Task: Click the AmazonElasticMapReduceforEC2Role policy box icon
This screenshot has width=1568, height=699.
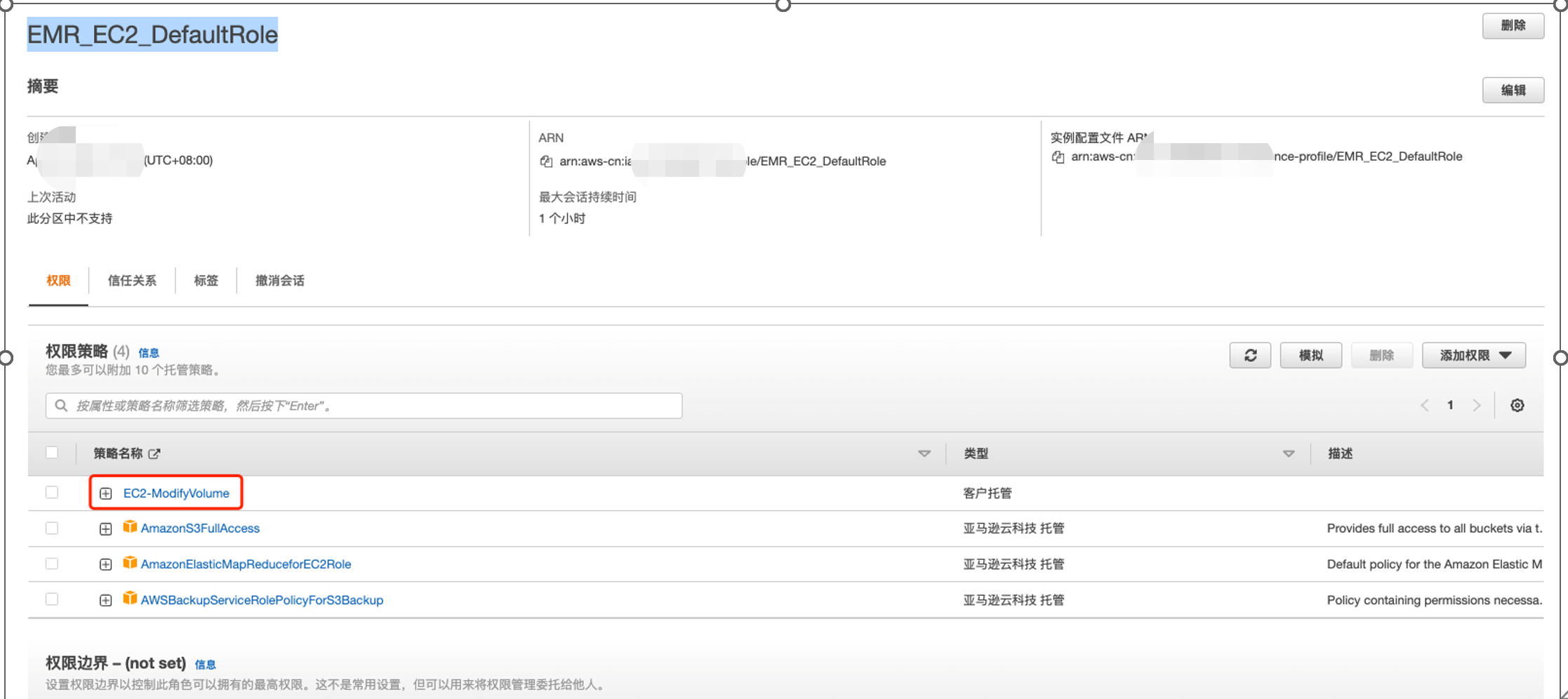Action: point(130,563)
